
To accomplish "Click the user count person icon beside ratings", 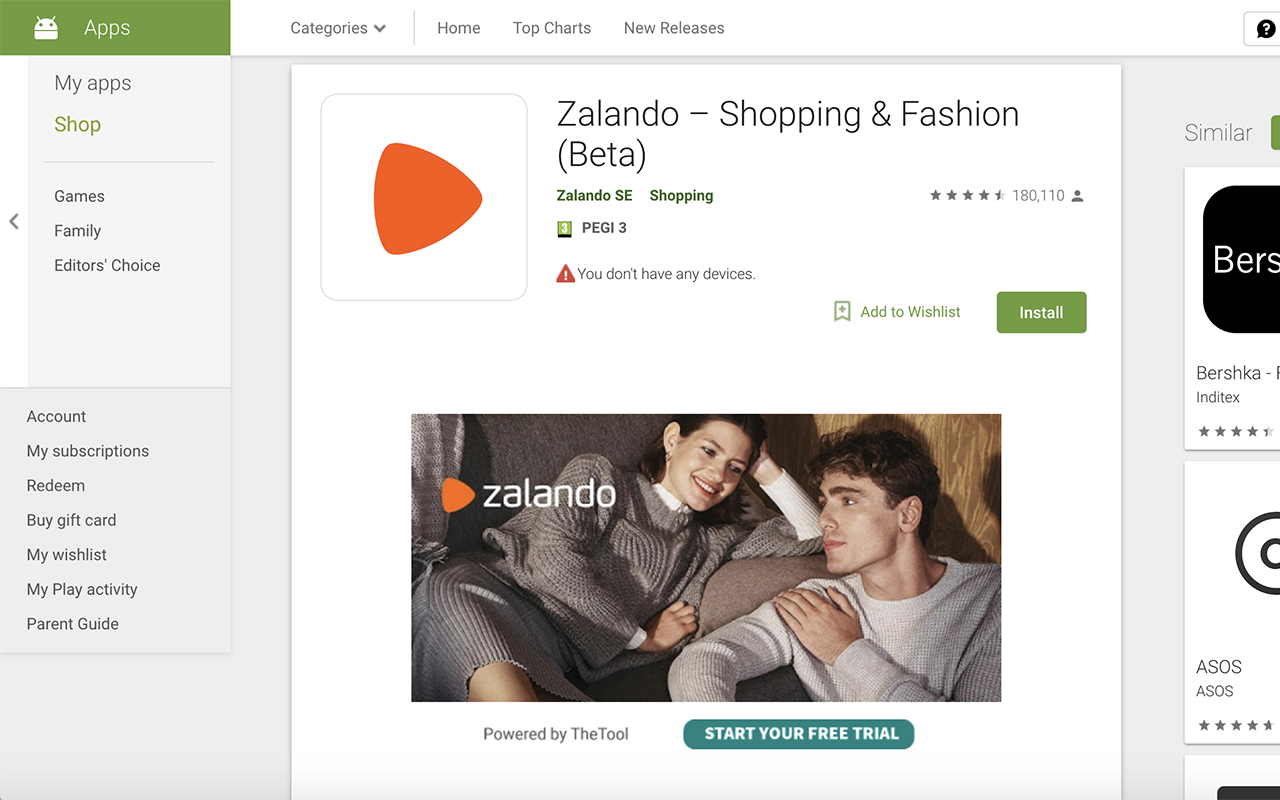I will tap(1077, 195).
